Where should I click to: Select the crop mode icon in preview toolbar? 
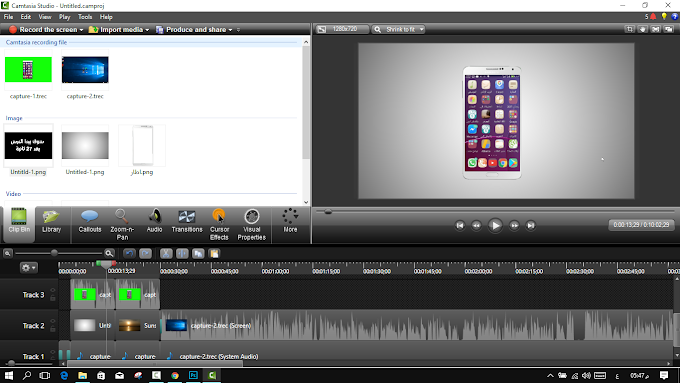pos(630,29)
